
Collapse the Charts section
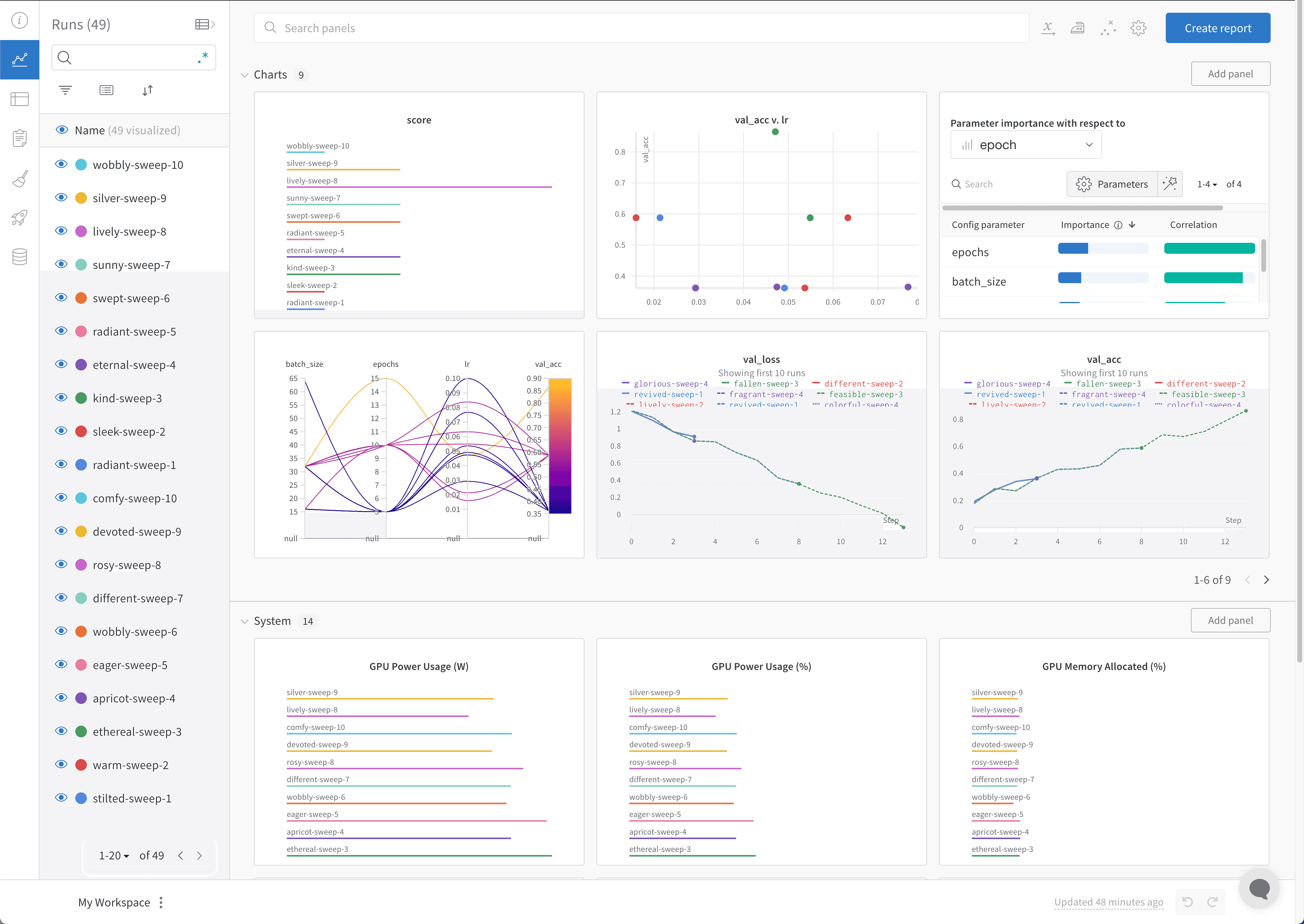245,75
